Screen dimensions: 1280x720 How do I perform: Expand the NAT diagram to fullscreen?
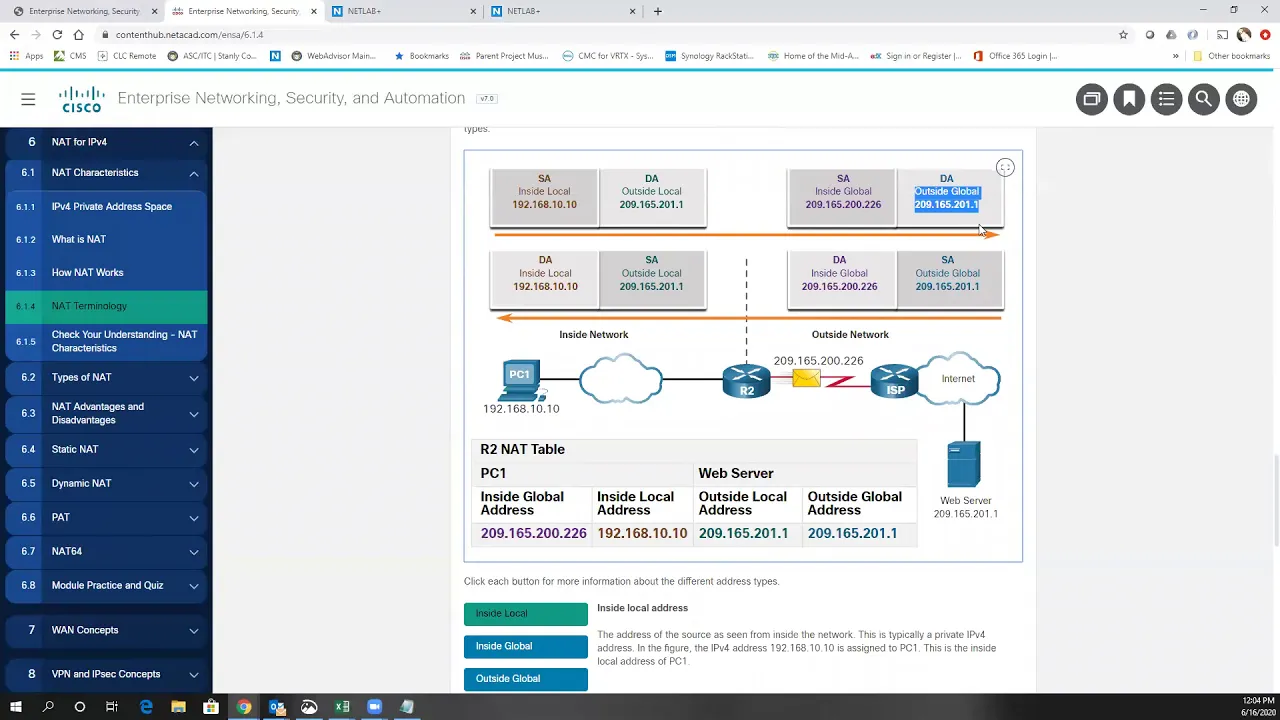coord(1005,168)
